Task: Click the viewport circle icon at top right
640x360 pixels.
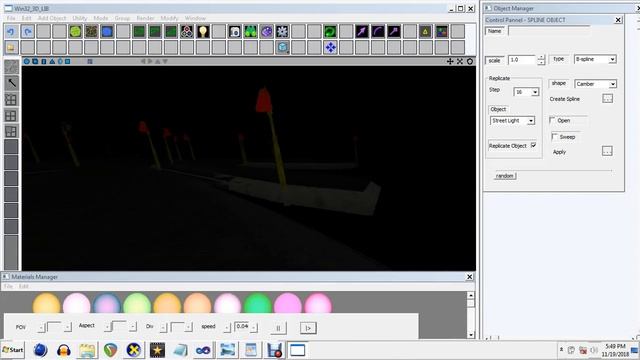Action: coord(470,61)
